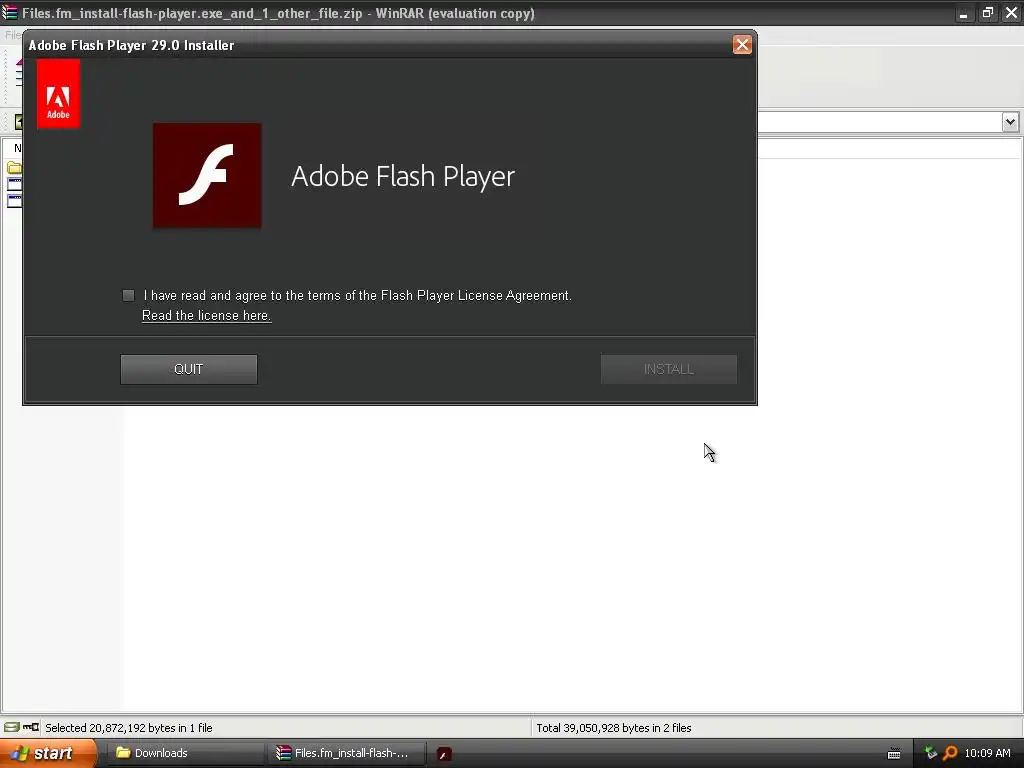
Task: Click the WinRAR window title bar icon
Action: 9,12
